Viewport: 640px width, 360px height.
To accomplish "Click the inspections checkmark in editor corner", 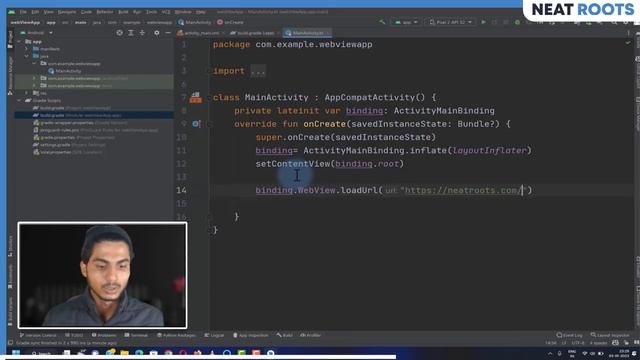I will [628, 42].
